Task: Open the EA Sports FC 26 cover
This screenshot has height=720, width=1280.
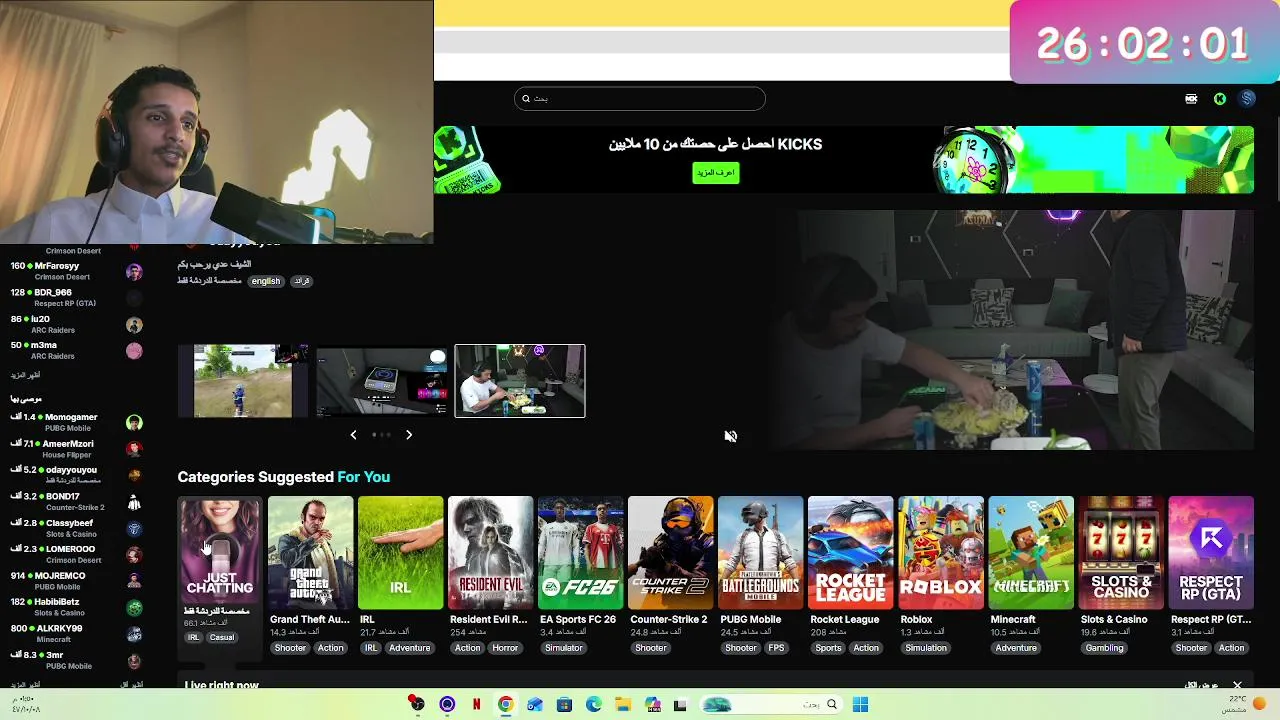Action: pyautogui.click(x=580, y=553)
